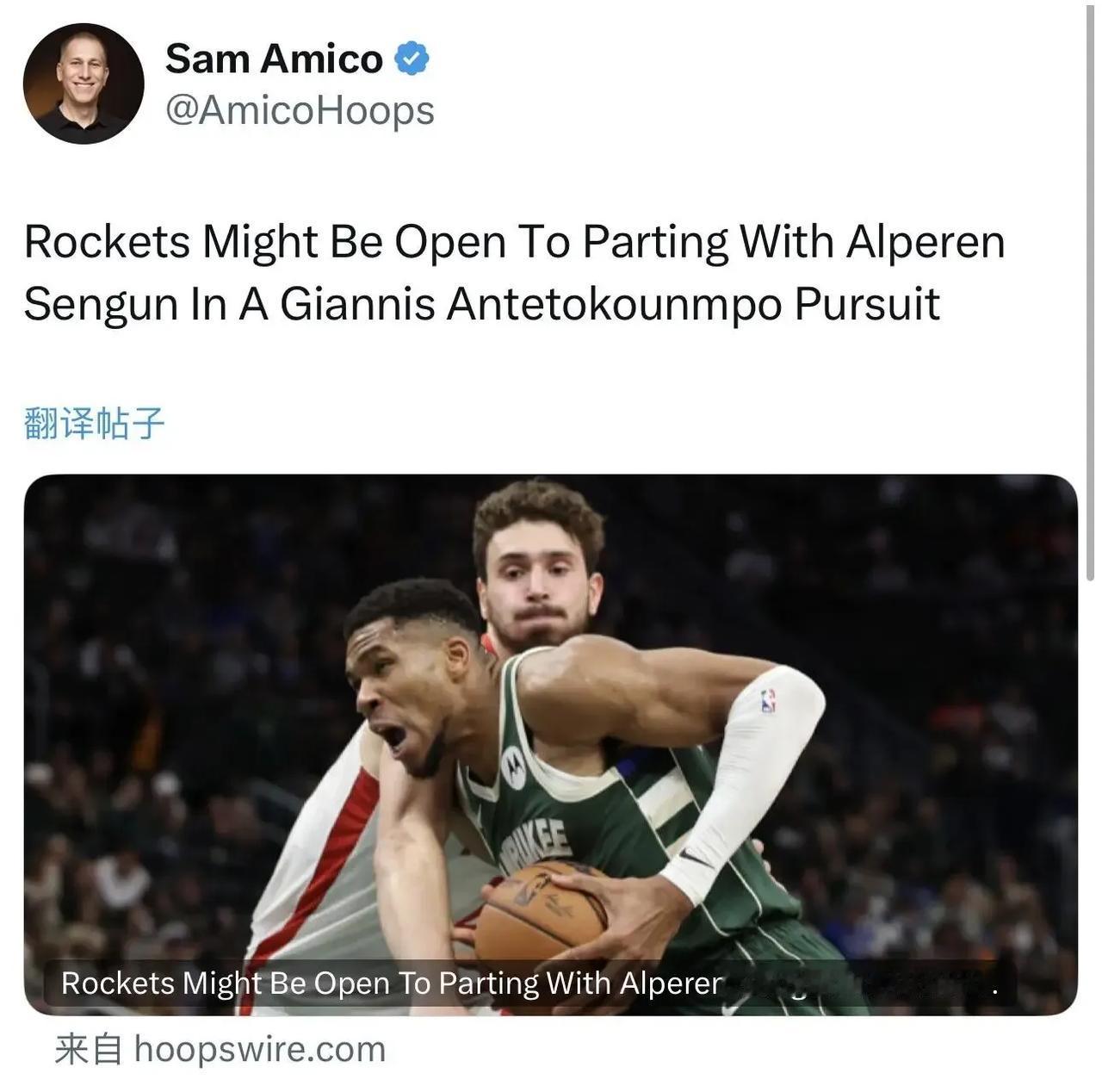Open the caption overlay on the link card
Screen dimensions: 1102x1092
529,983
